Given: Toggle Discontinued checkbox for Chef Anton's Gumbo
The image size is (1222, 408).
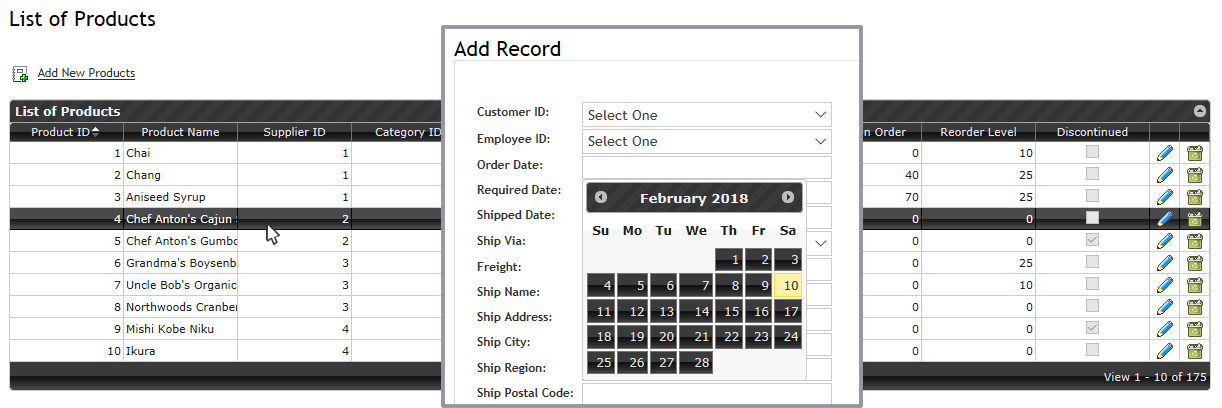Looking at the screenshot, I should [1093, 240].
